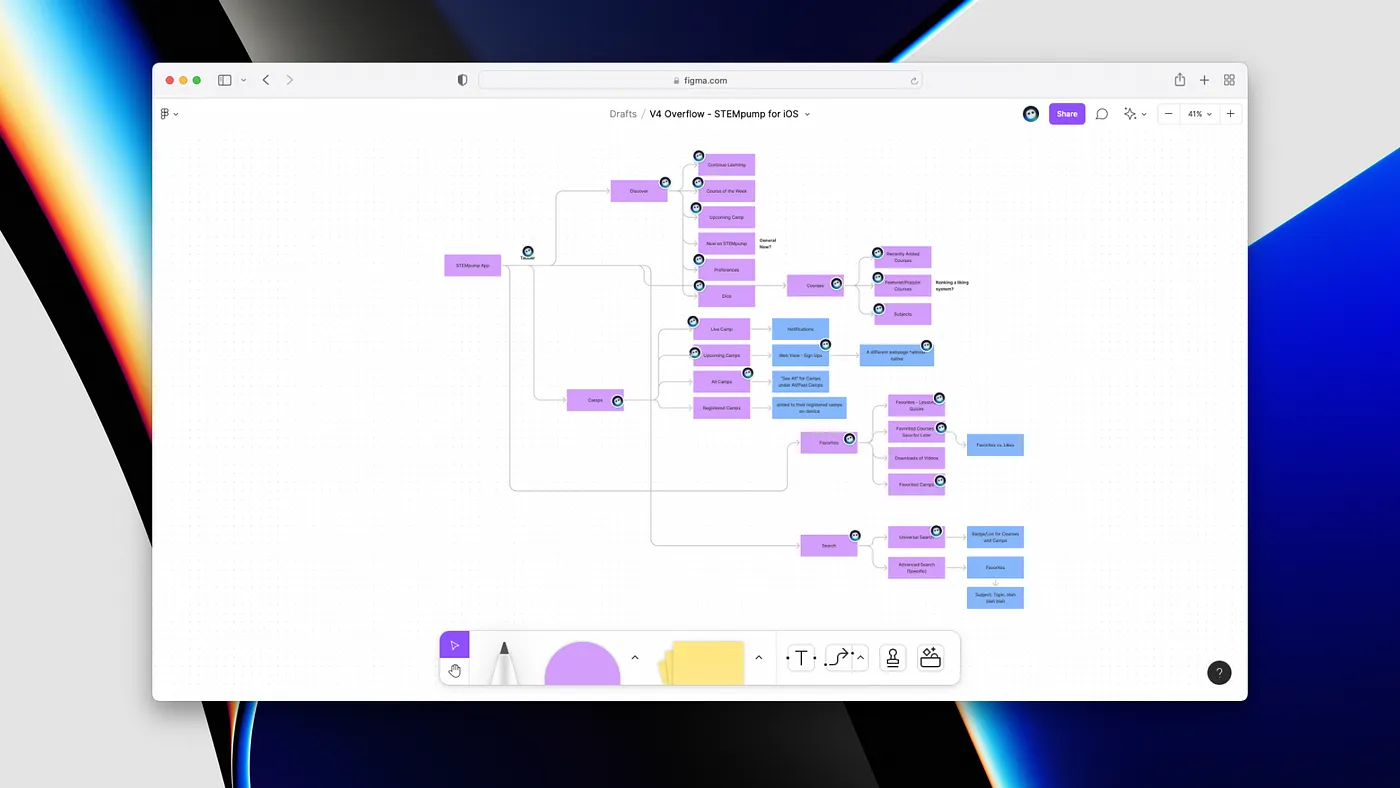Image resolution: width=1400 pixels, height=788 pixels.
Task: Open Safari sidebar tab group dropdown
Action: coord(243,80)
